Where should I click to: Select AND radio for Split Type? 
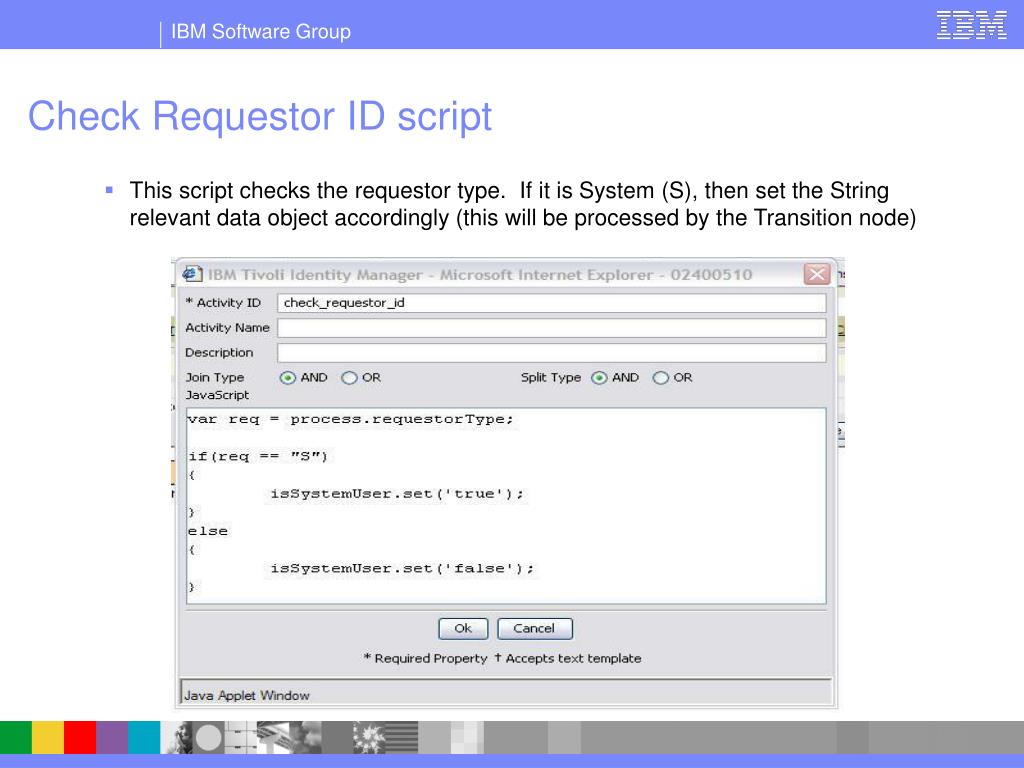click(x=600, y=378)
